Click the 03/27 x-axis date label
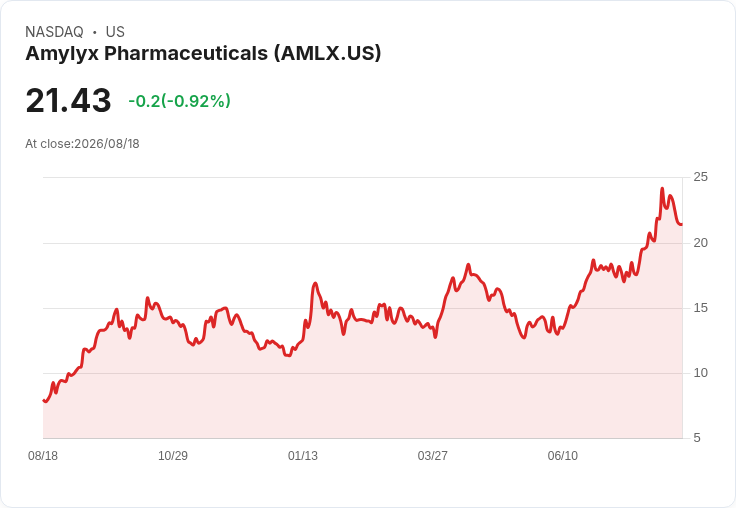Image resolution: width=736 pixels, height=508 pixels. pyautogui.click(x=432, y=456)
